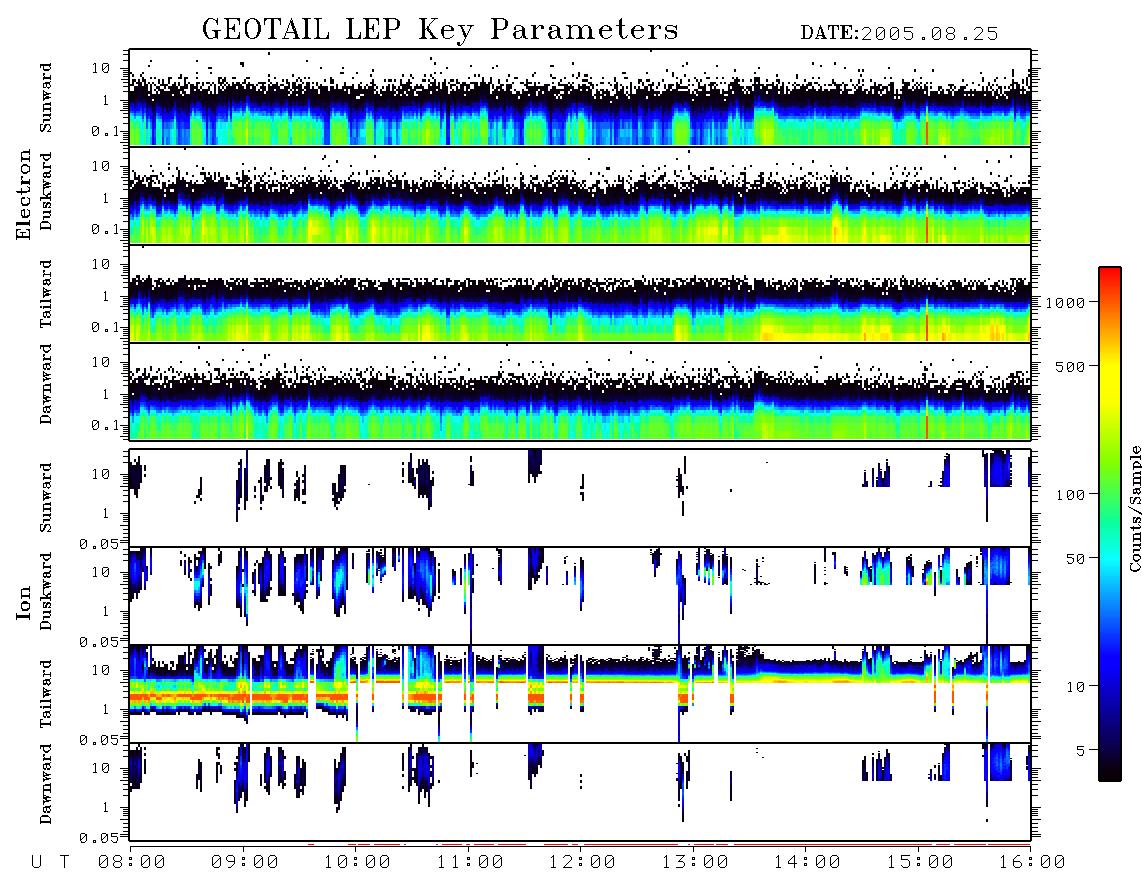Select the Electron "Tailward" panel label
Image resolution: width=1142 pixels, height=880 pixels.
pos(46,294)
